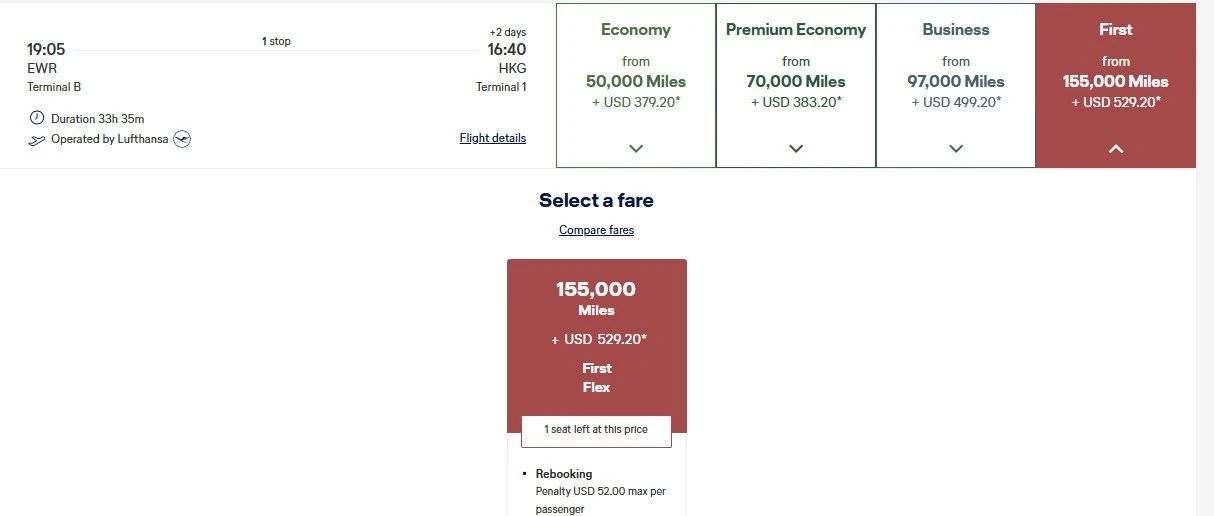Collapse the First class fare chevron

1116,149
